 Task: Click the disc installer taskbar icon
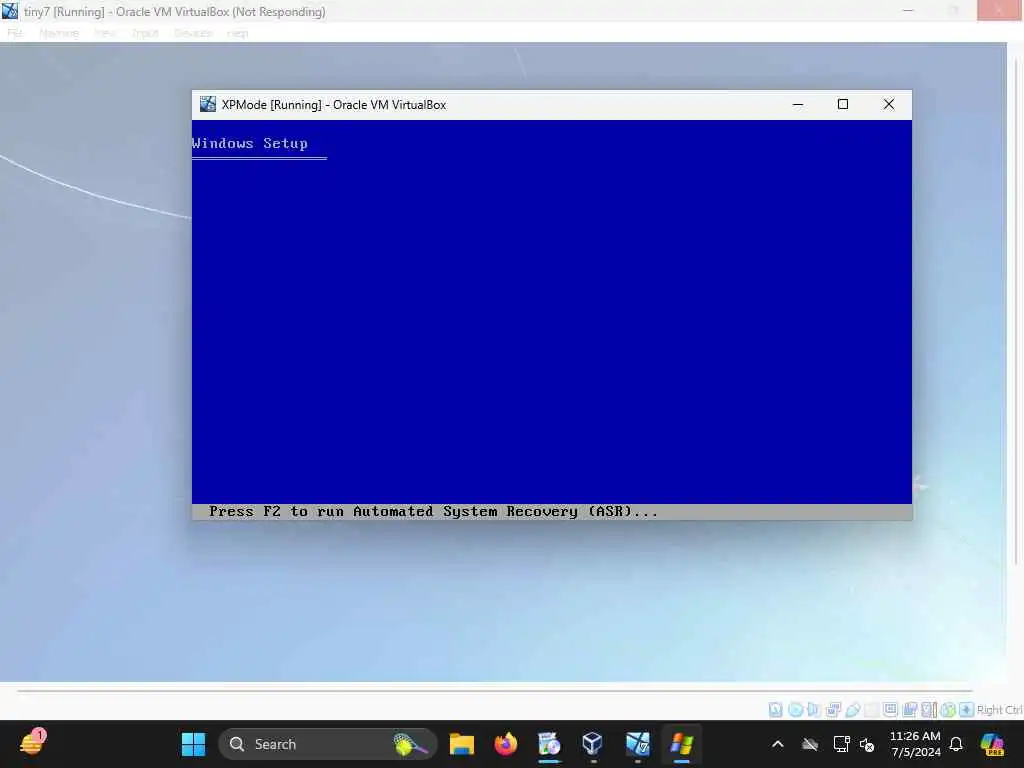click(x=549, y=744)
